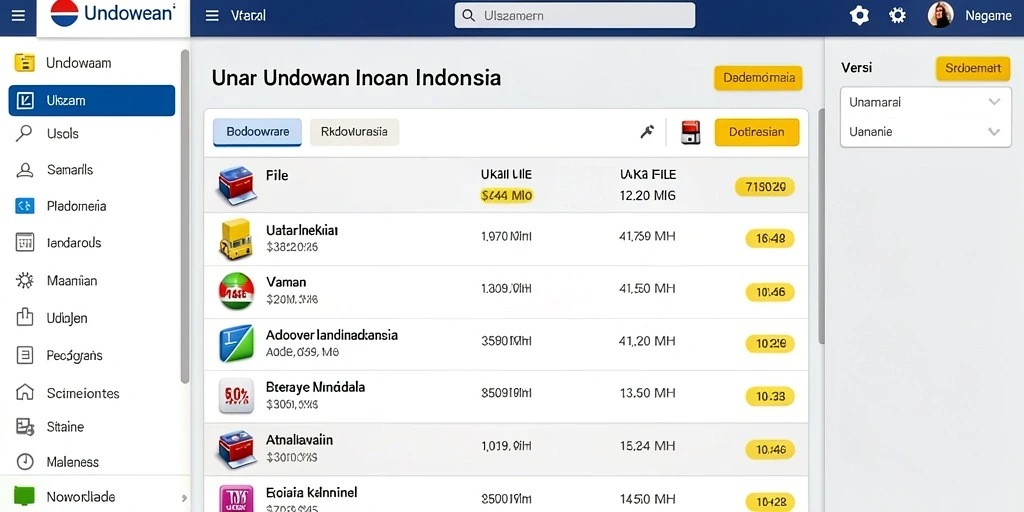1024x512 pixels.
Task: Select the Vaman row title
Action: click(x=286, y=283)
